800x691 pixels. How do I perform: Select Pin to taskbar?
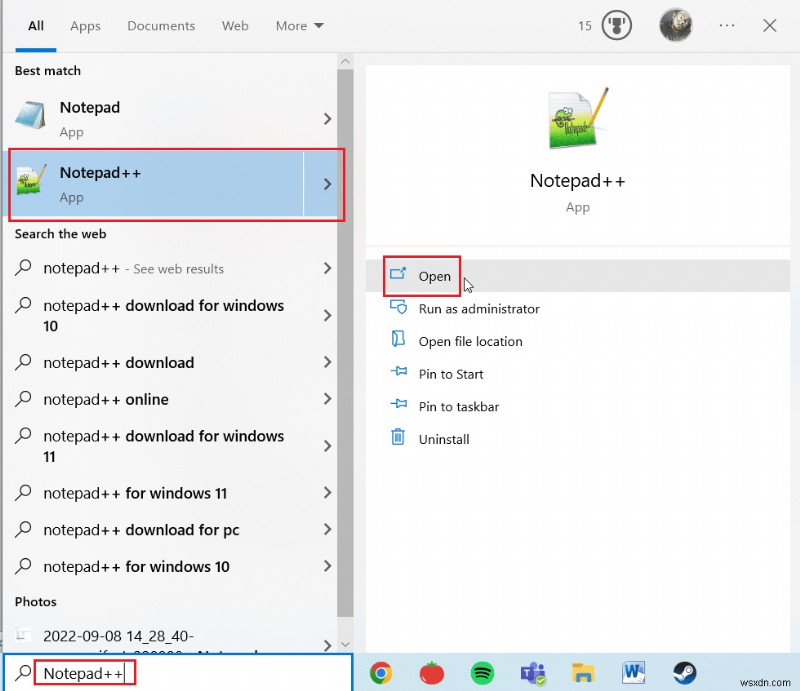point(578,406)
